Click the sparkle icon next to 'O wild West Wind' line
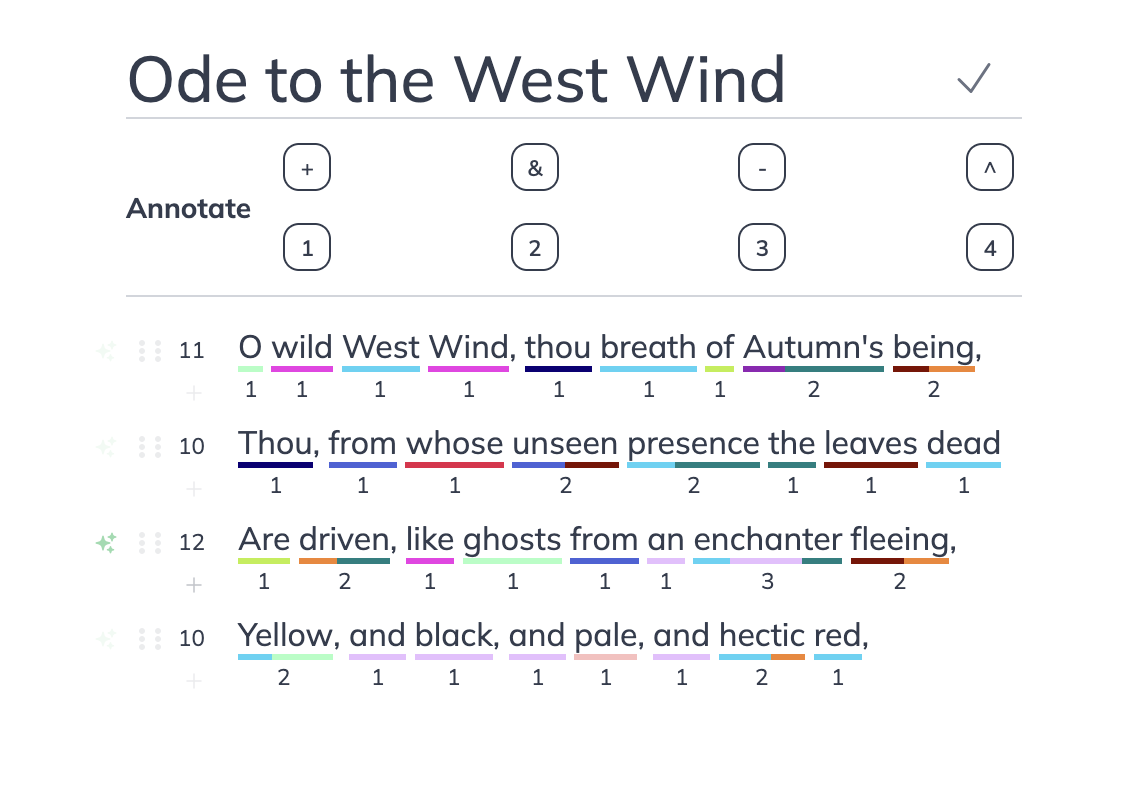Screen dimensions: 1146x794 [x=107, y=351]
